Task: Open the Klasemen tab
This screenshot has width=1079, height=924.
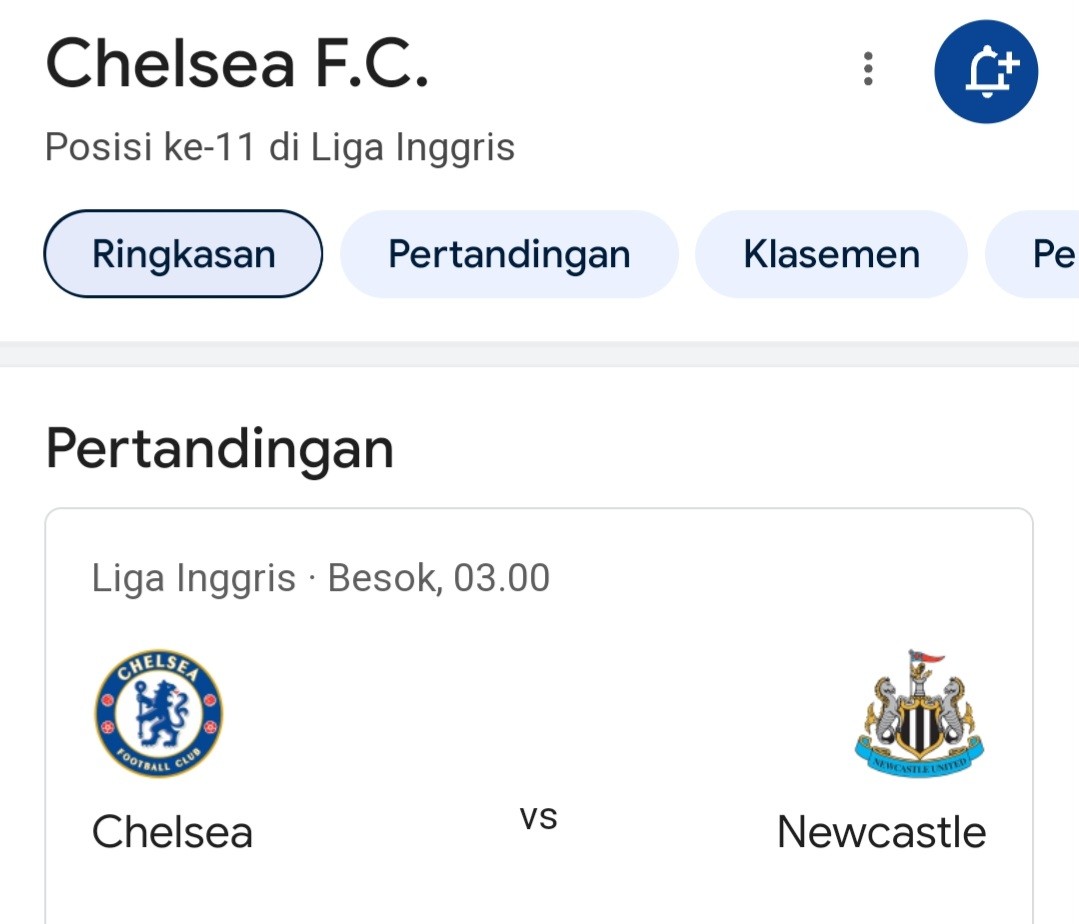Action: [x=831, y=254]
